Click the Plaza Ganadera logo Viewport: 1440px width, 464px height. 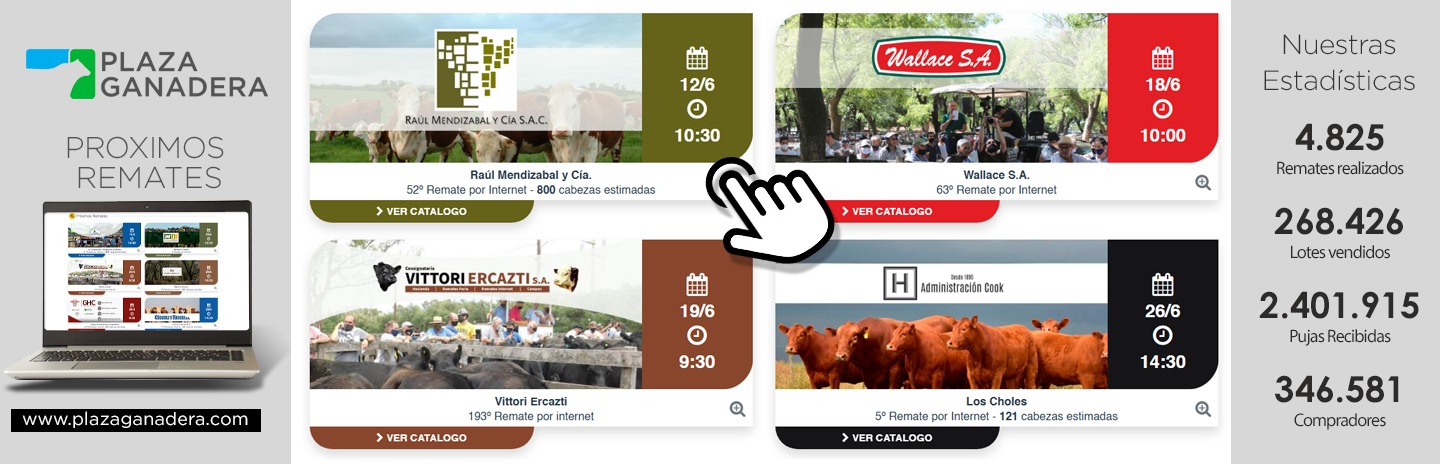[x=147, y=73]
